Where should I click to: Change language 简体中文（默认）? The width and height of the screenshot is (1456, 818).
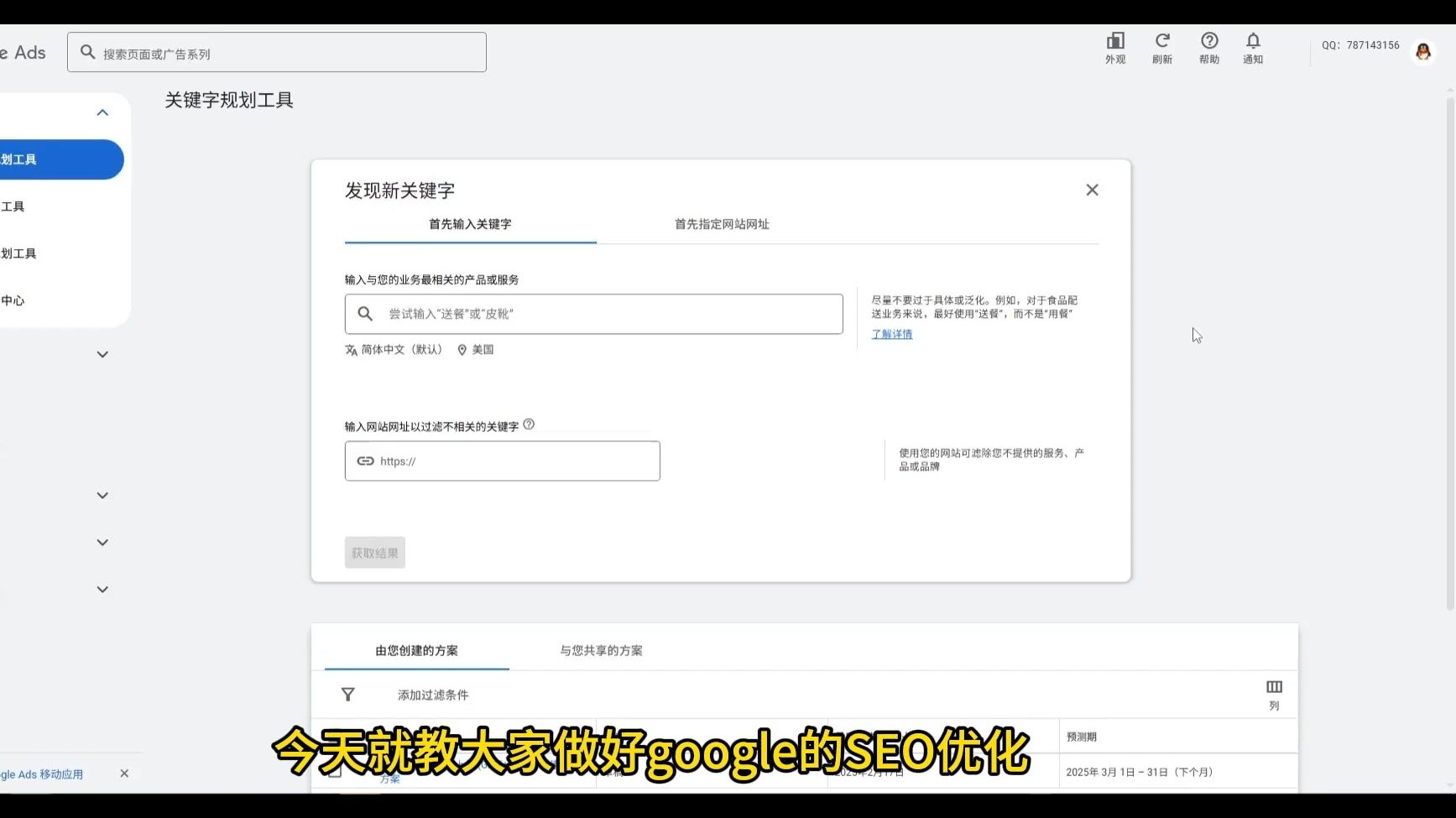394,350
